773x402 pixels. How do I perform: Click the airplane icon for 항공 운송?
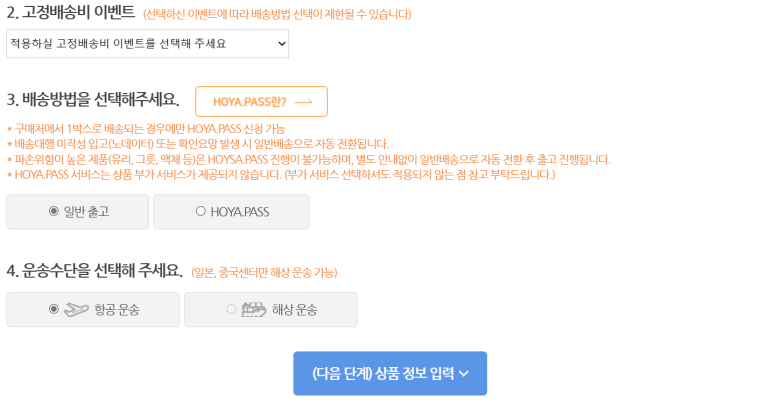(x=76, y=310)
